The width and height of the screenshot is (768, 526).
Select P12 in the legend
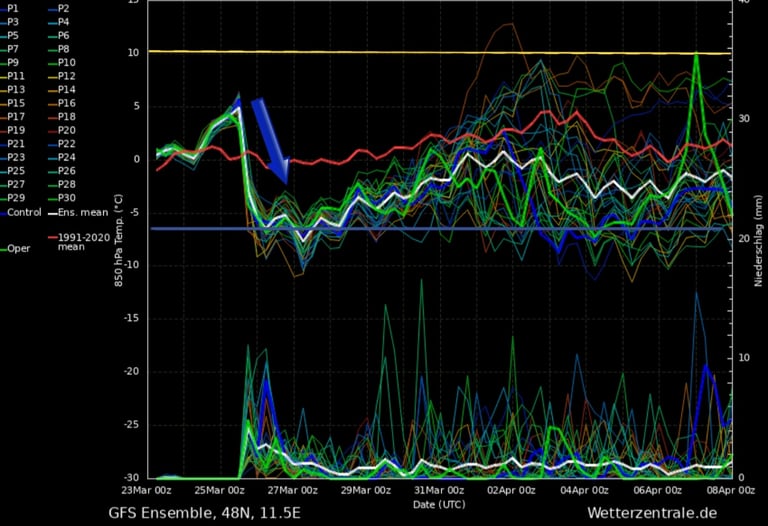[67, 76]
